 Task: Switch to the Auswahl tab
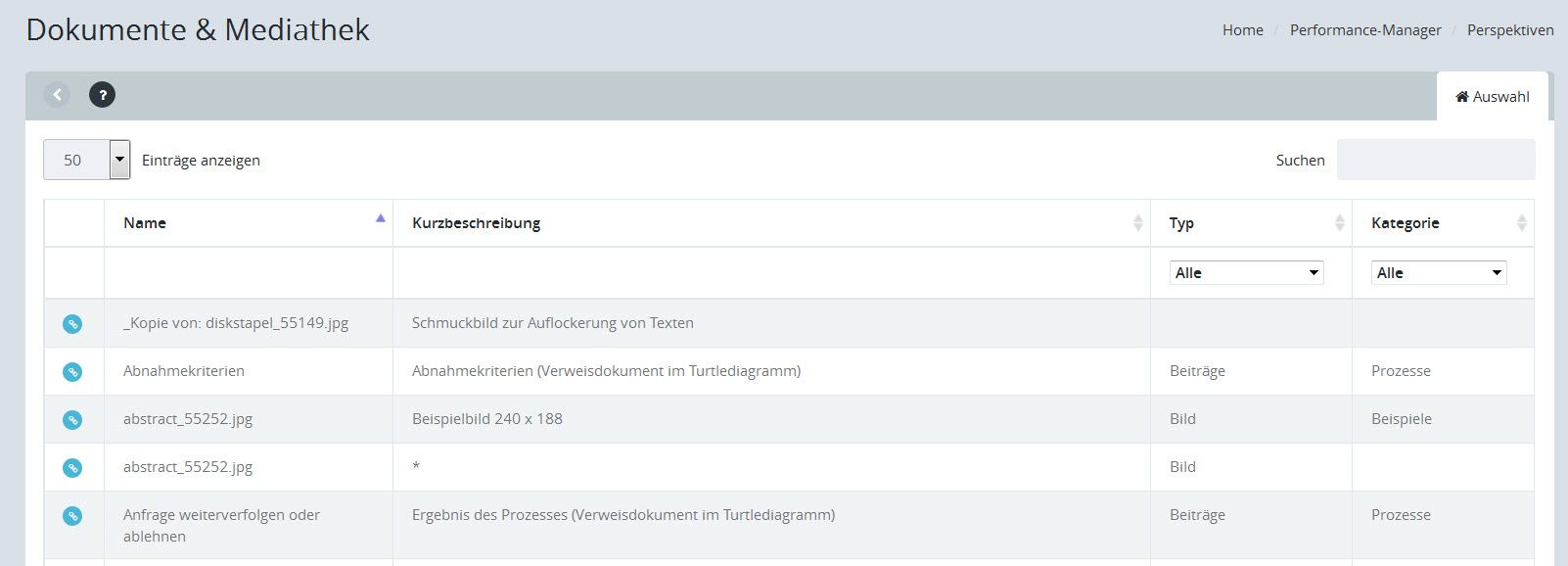click(x=1492, y=97)
